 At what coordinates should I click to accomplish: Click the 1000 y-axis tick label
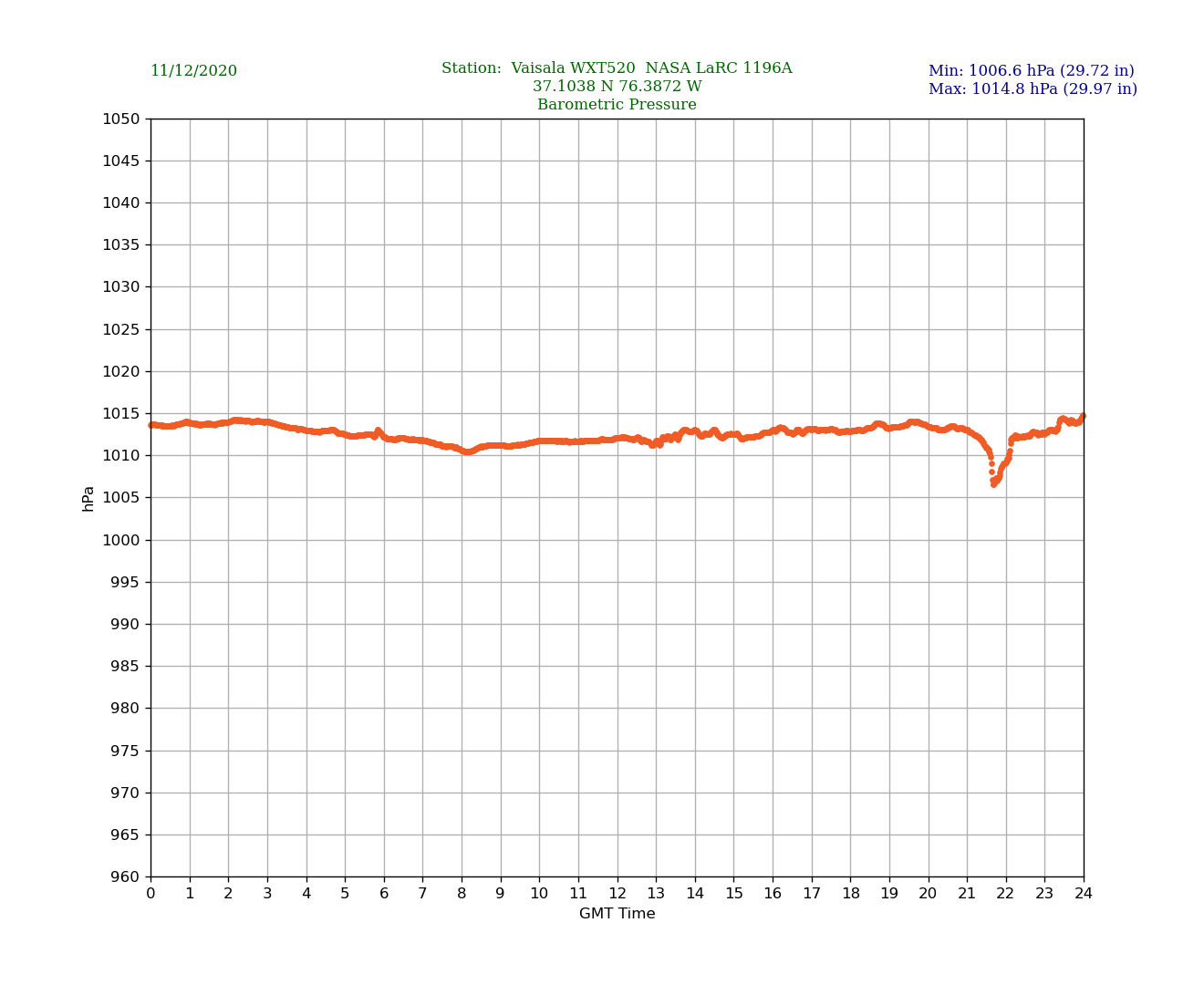coord(121,540)
